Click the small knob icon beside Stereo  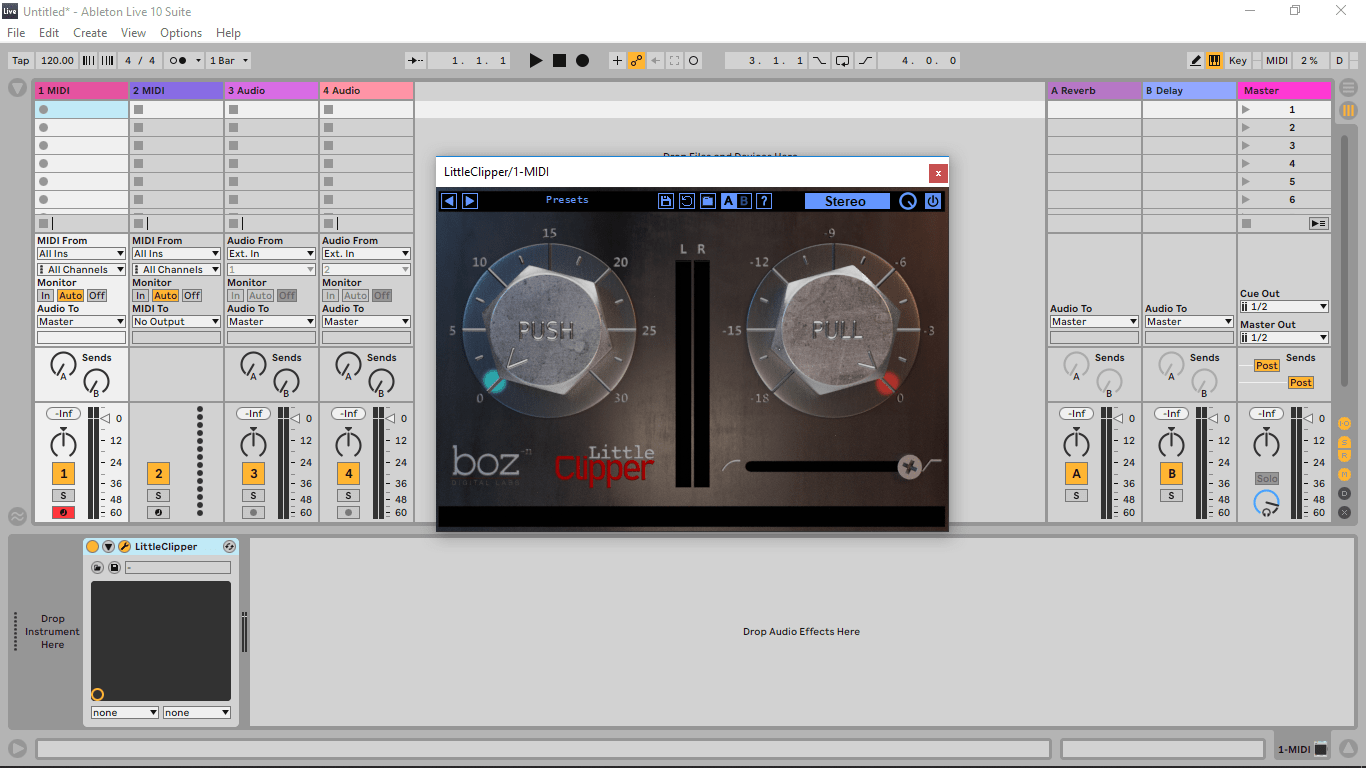[x=907, y=201]
